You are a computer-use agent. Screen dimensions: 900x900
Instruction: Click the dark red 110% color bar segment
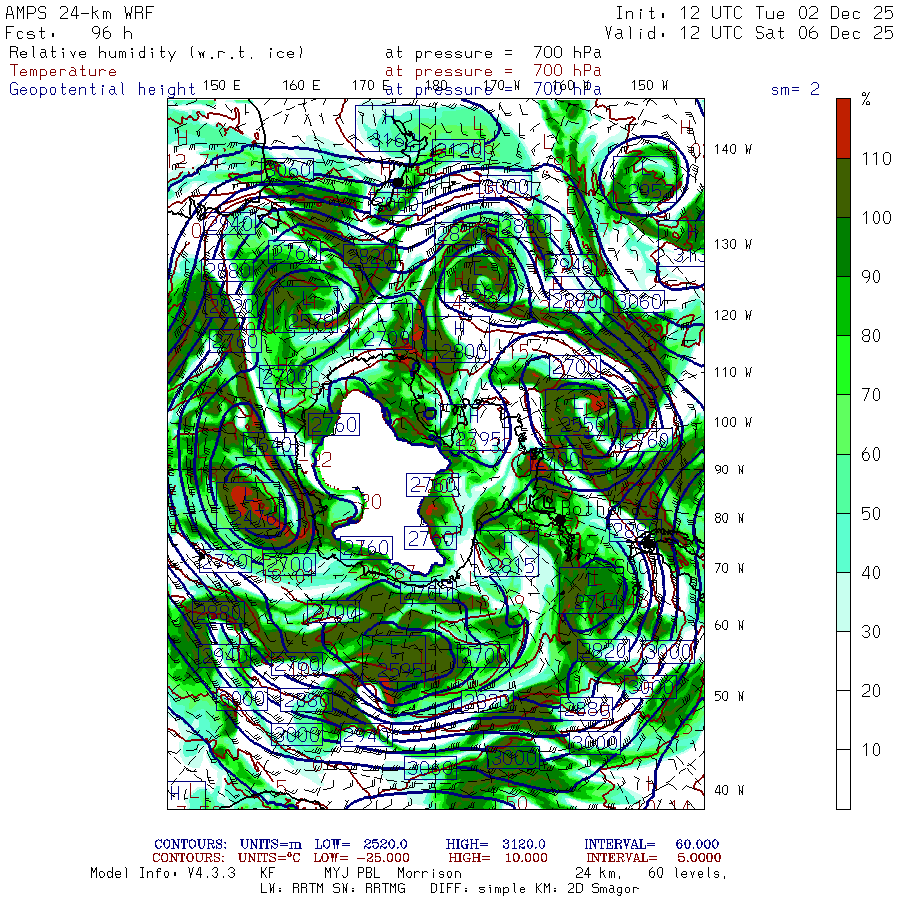[x=843, y=129]
